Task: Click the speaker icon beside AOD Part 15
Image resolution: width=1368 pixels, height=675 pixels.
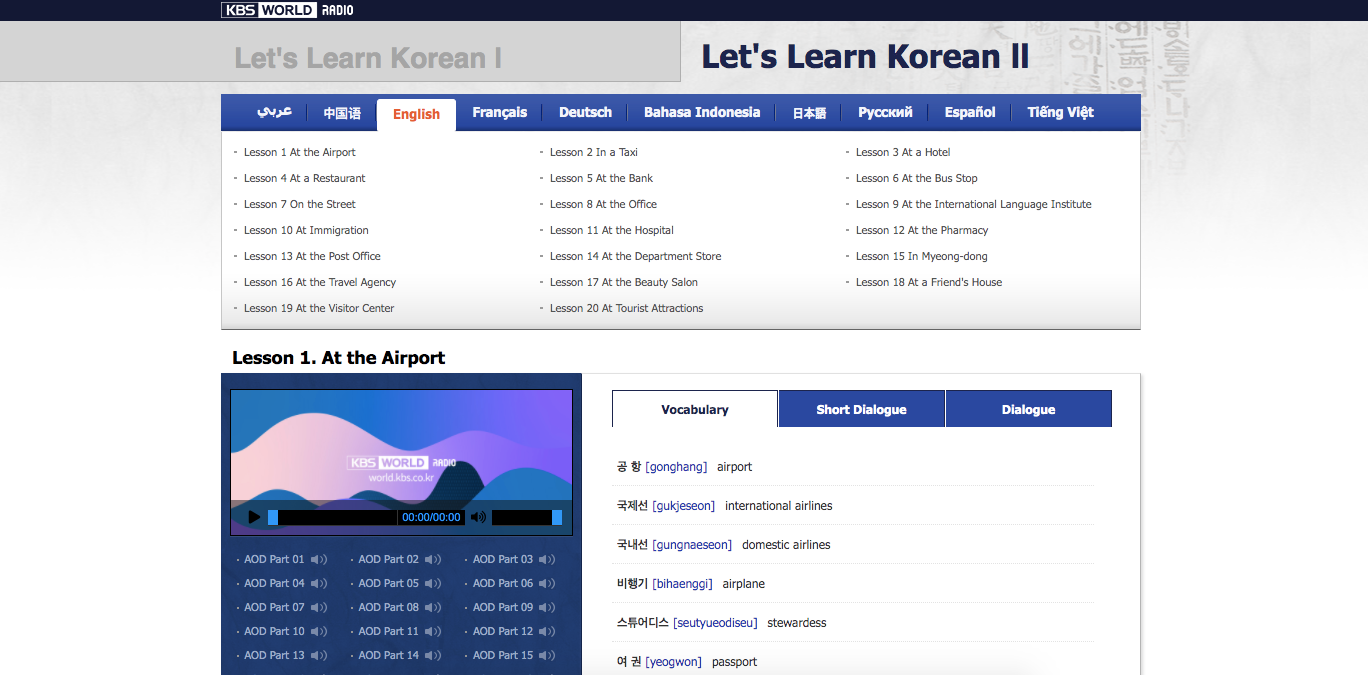Action: click(547, 655)
